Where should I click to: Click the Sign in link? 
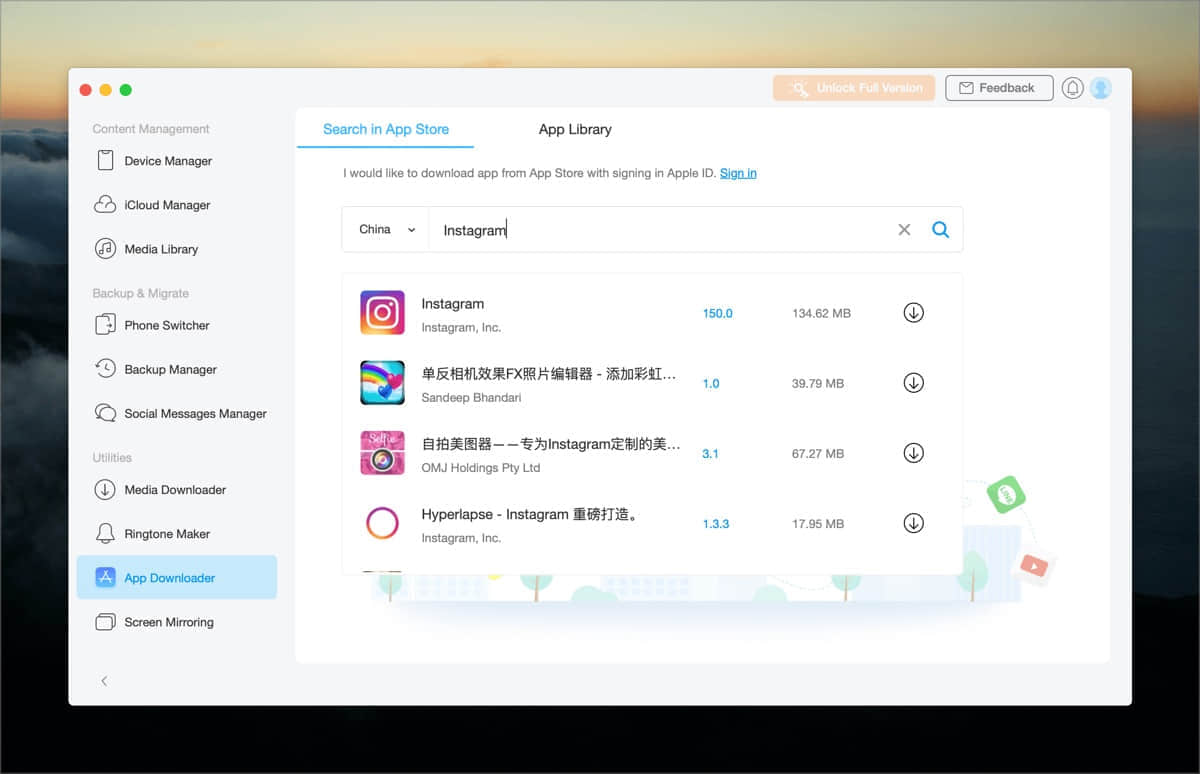tap(738, 173)
